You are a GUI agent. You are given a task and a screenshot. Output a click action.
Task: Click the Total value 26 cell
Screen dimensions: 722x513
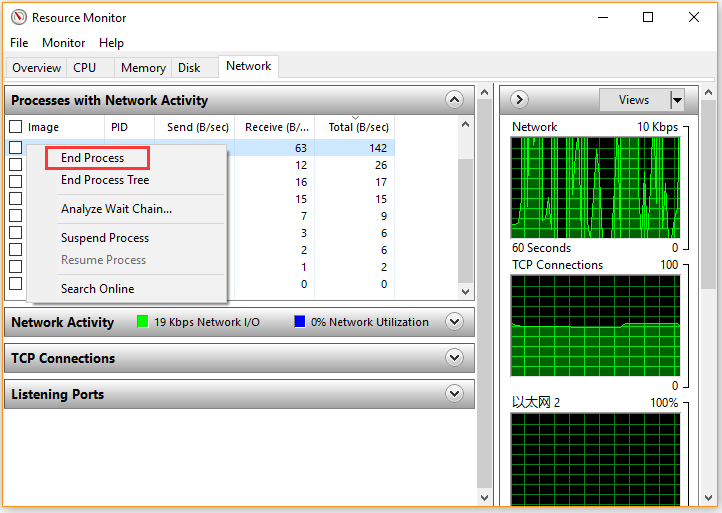point(355,165)
